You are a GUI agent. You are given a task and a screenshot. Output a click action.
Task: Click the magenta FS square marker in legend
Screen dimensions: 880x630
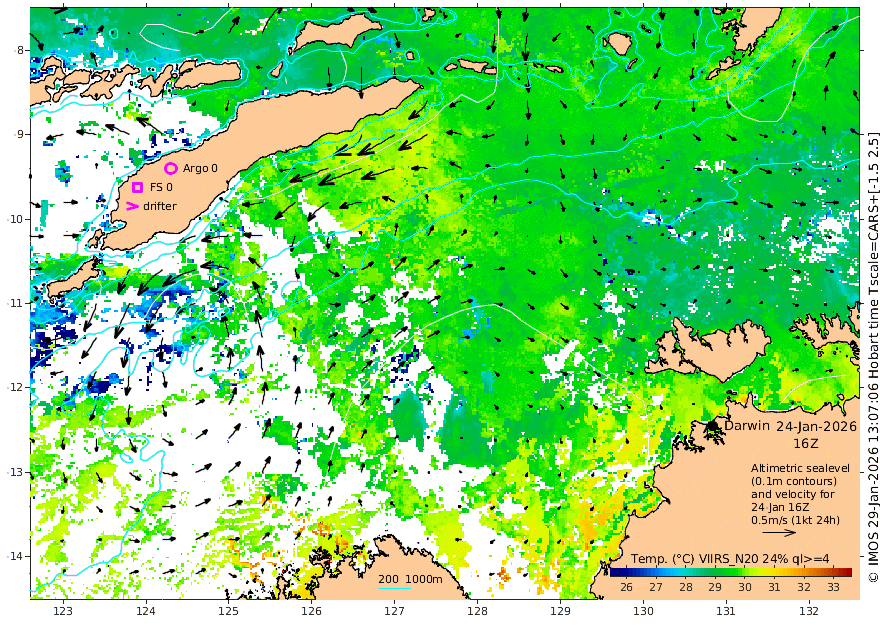(x=138, y=187)
